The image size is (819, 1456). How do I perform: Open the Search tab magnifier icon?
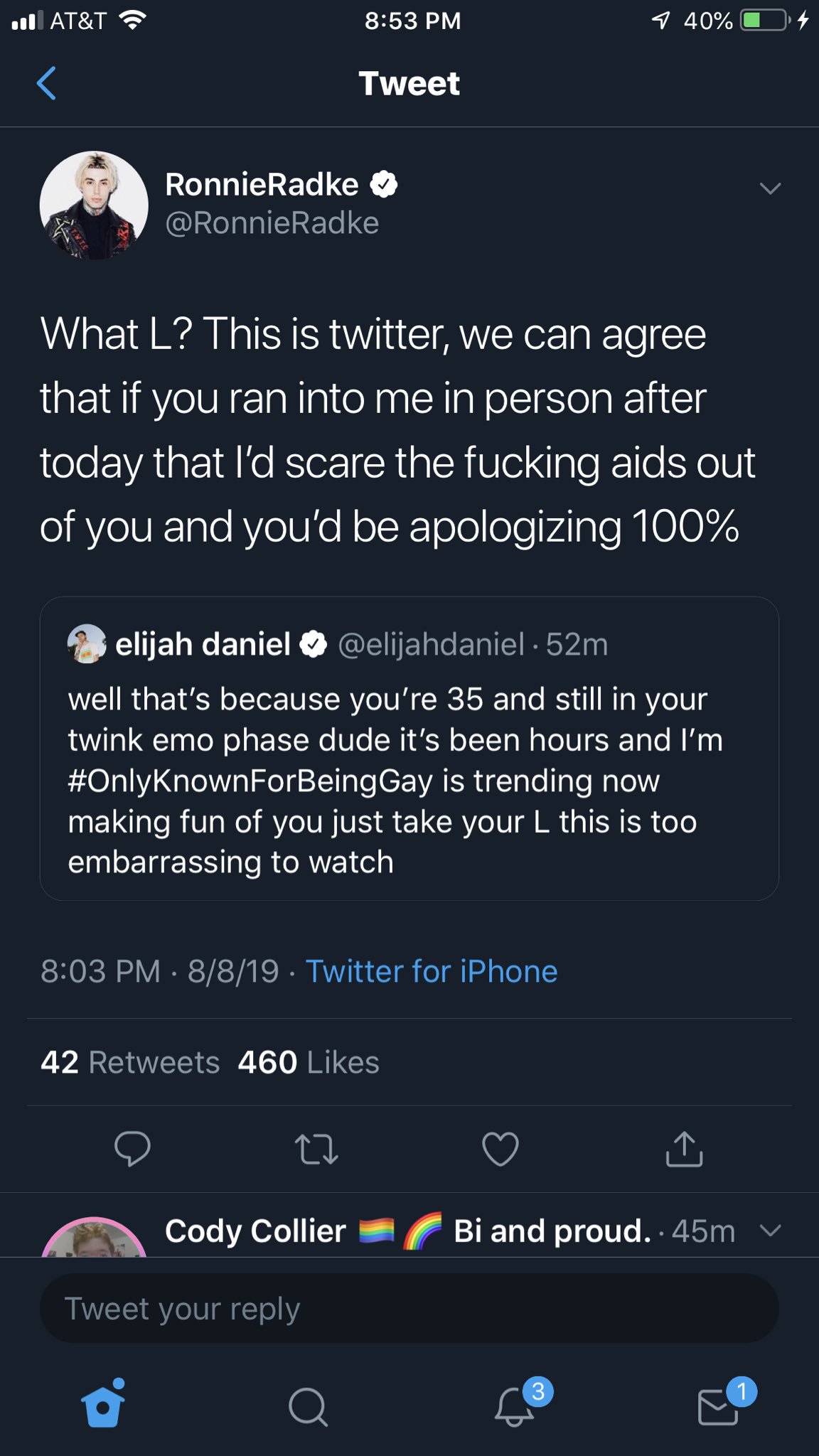click(308, 1407)
